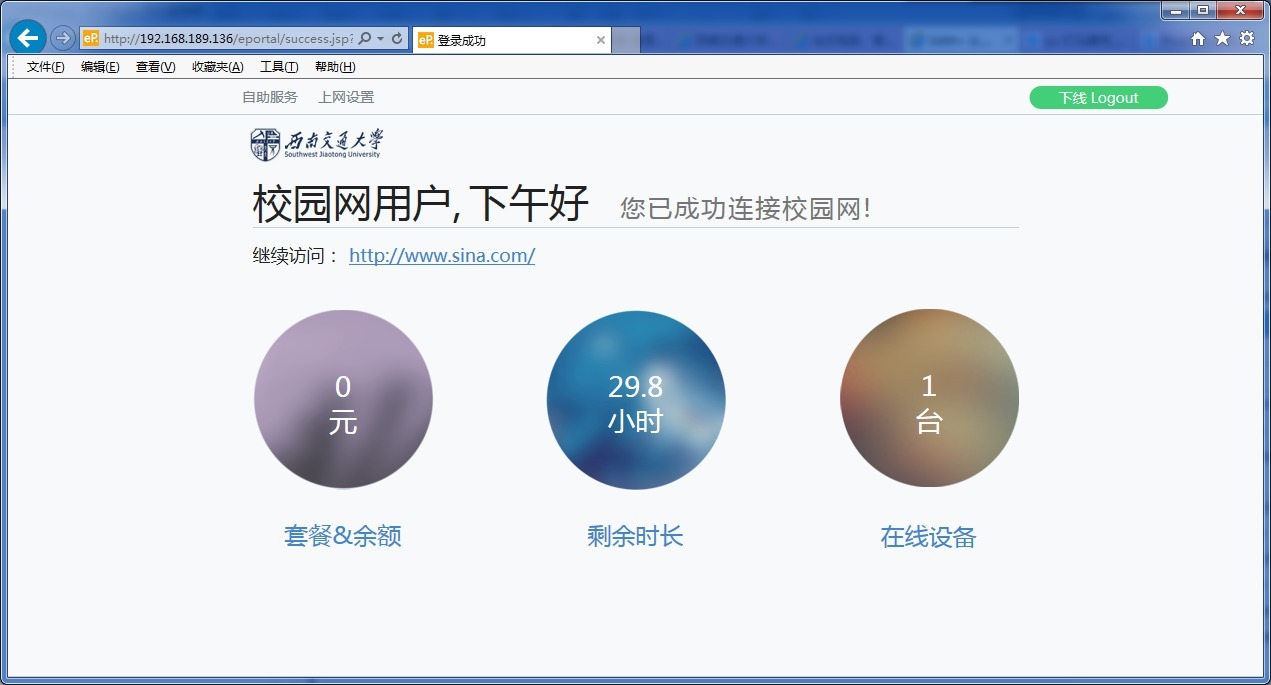The image size is (1271, 685).
Task: Click the back navigation arrow
Action: pos(26,37)
